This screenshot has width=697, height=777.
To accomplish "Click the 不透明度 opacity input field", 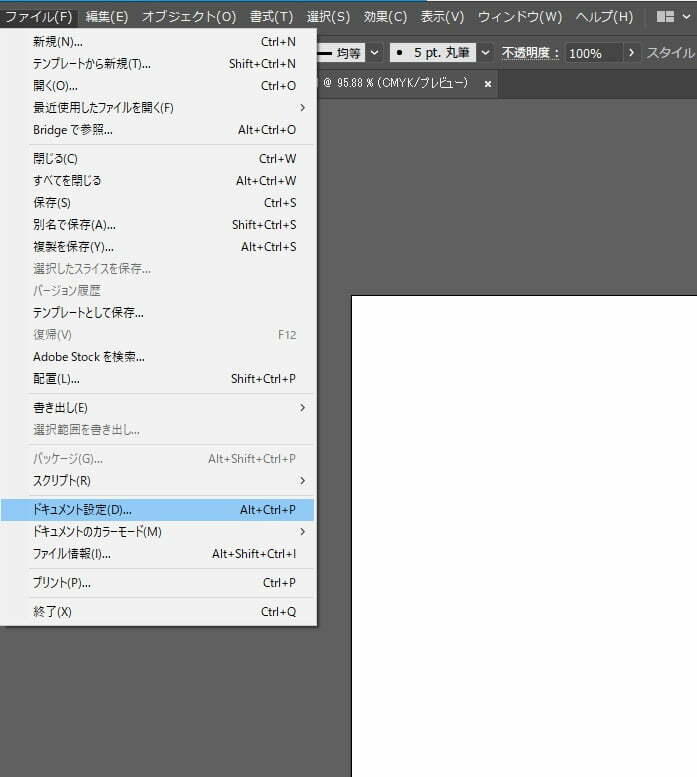I will (x=592, y=53).
